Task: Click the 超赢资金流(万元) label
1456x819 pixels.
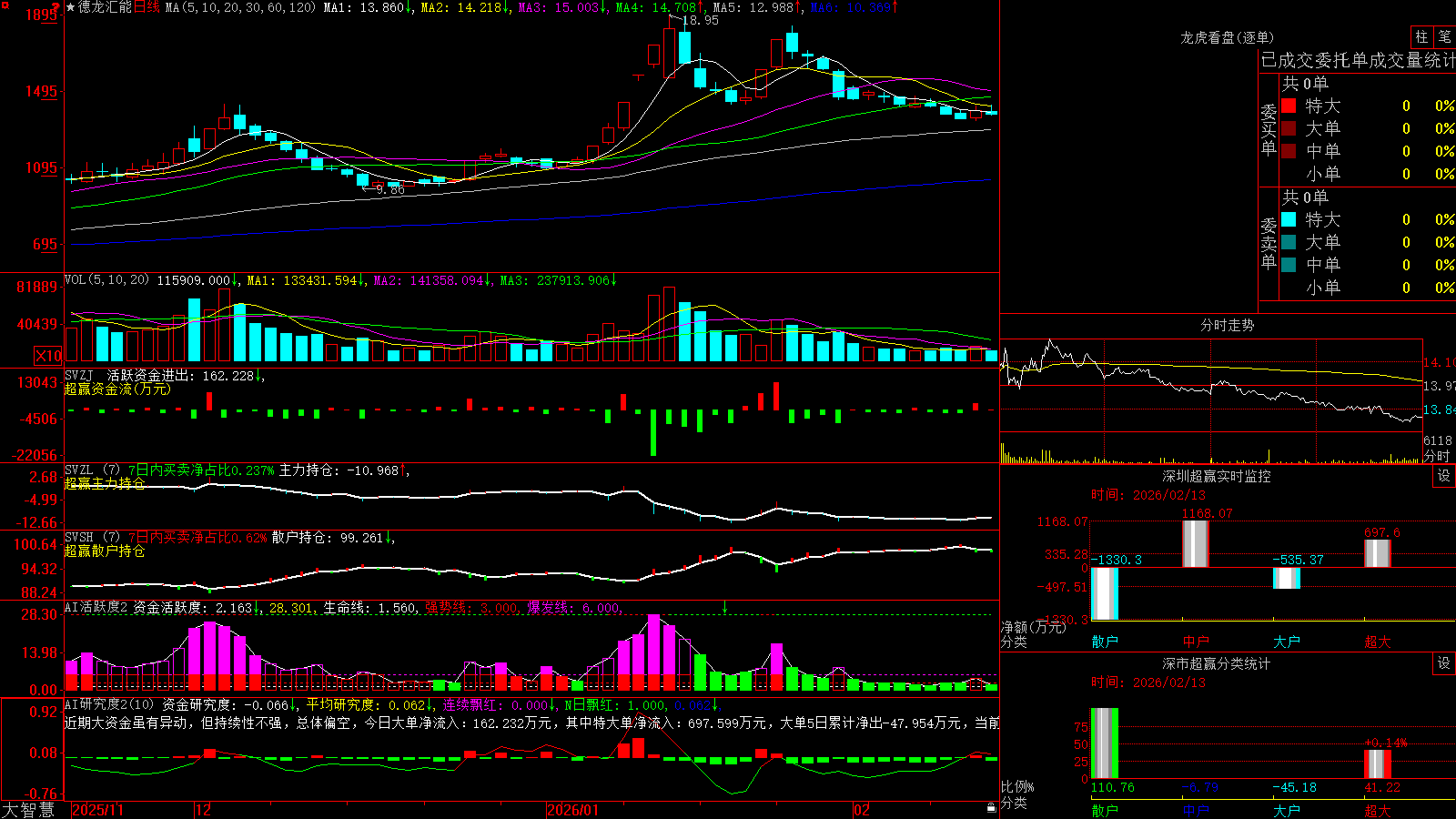Action: coord(117,389)
